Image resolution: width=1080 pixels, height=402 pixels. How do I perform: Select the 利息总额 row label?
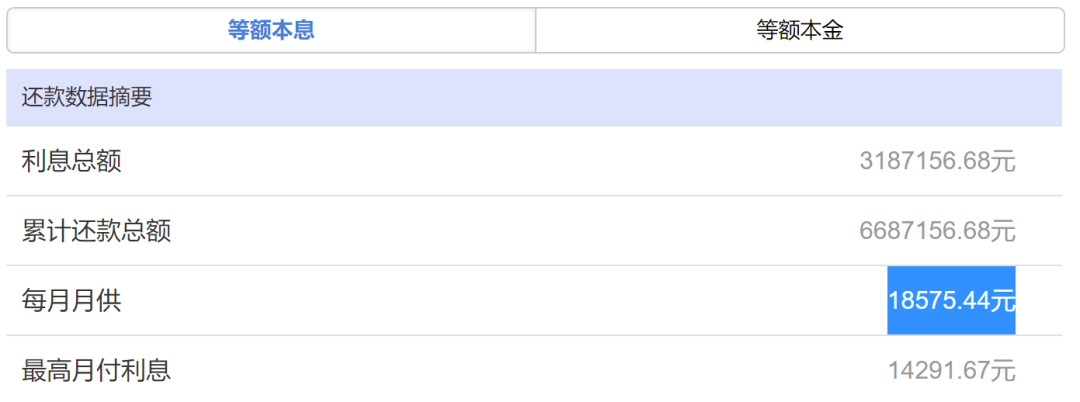pyautogui.click(x=72, y=162)
